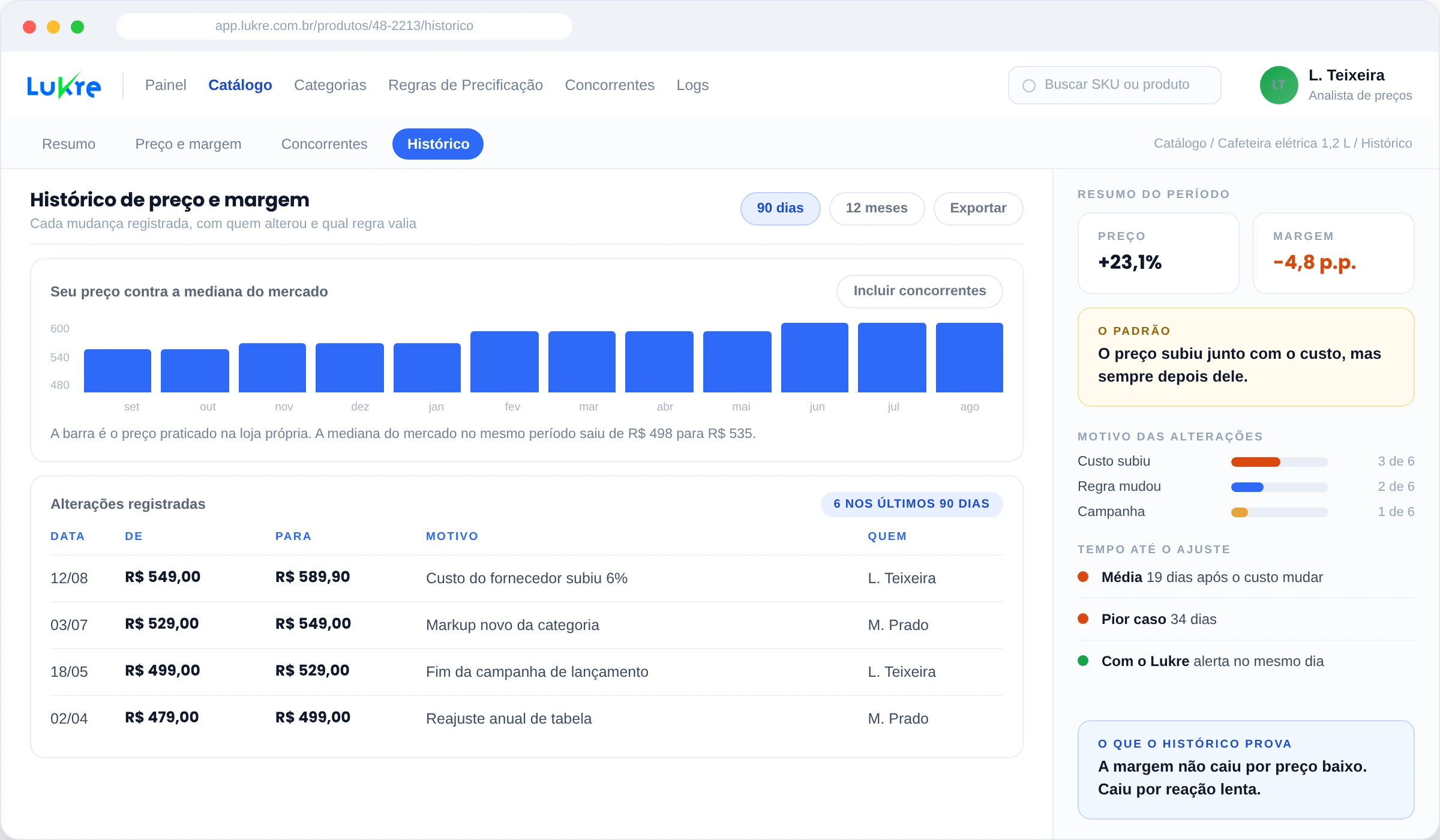Click the 'ago' bar in chart
Screen dimensions: 1440x840
click(969, 358)
